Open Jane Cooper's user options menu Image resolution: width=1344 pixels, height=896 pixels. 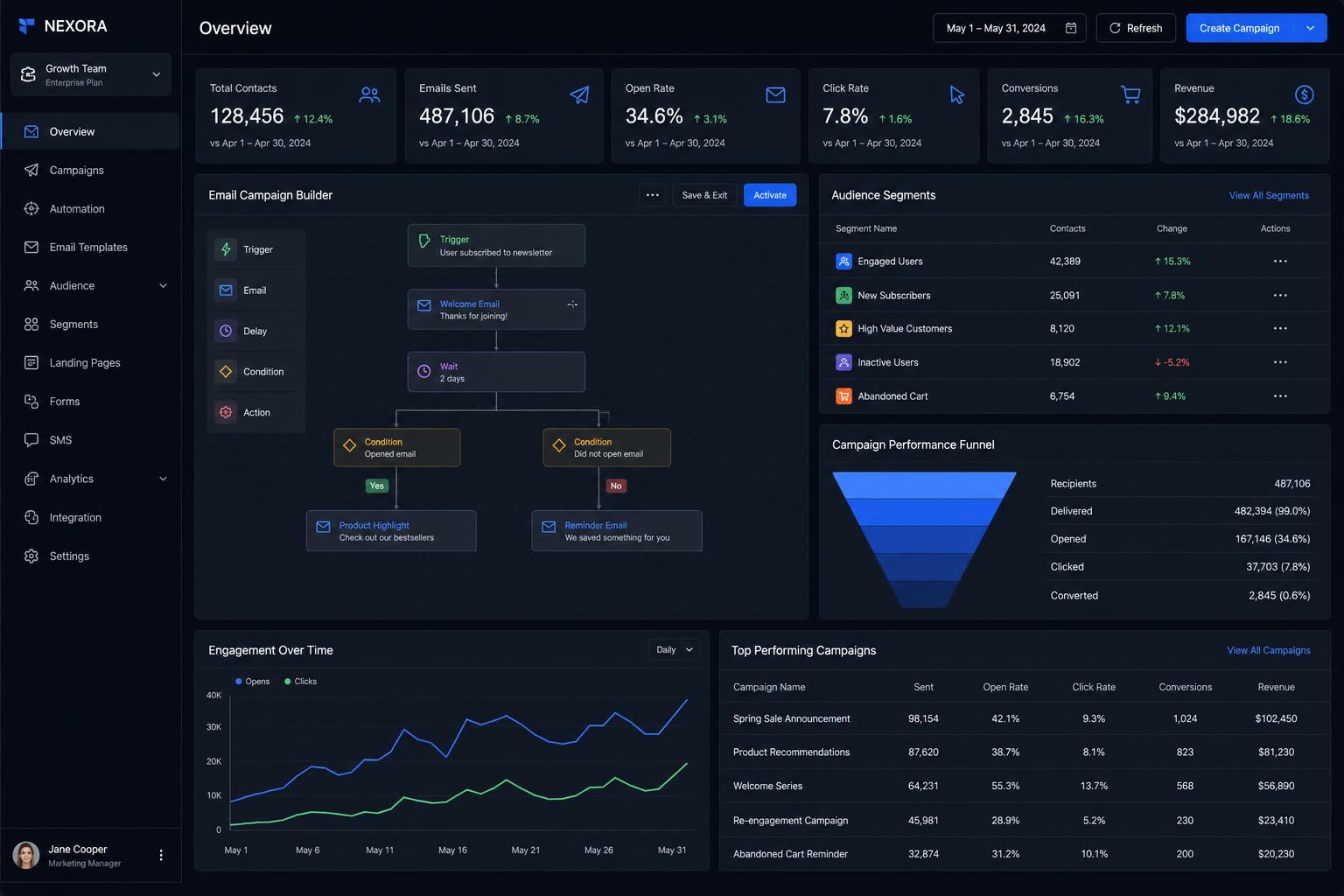[161, 855]
